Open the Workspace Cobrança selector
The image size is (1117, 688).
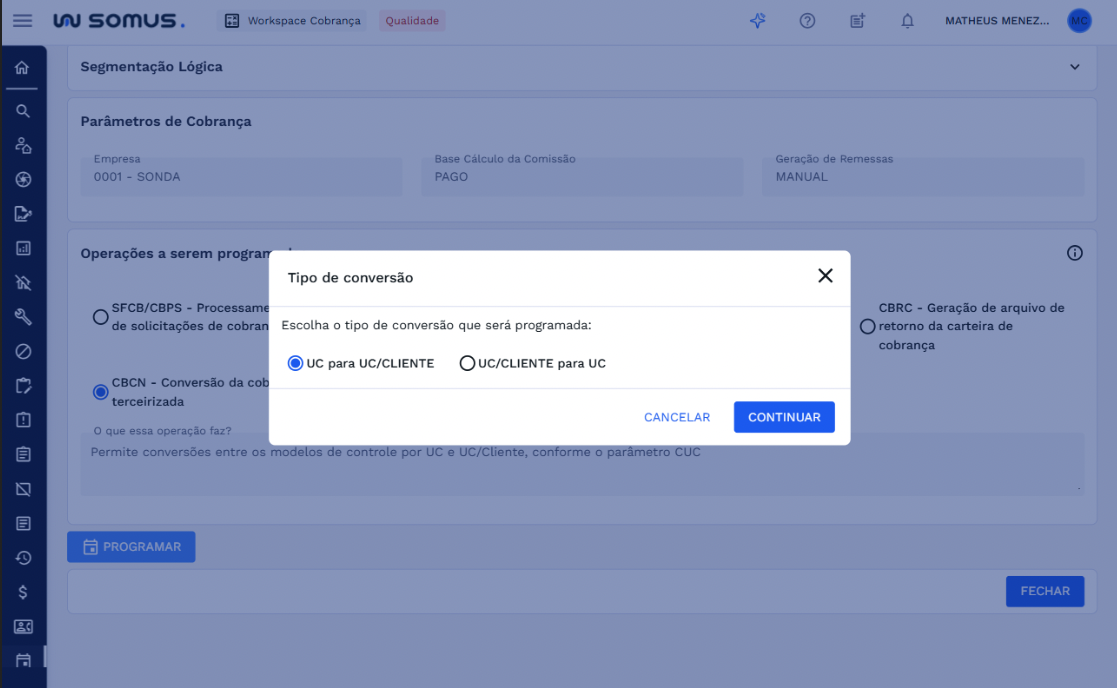coord(293,21)
